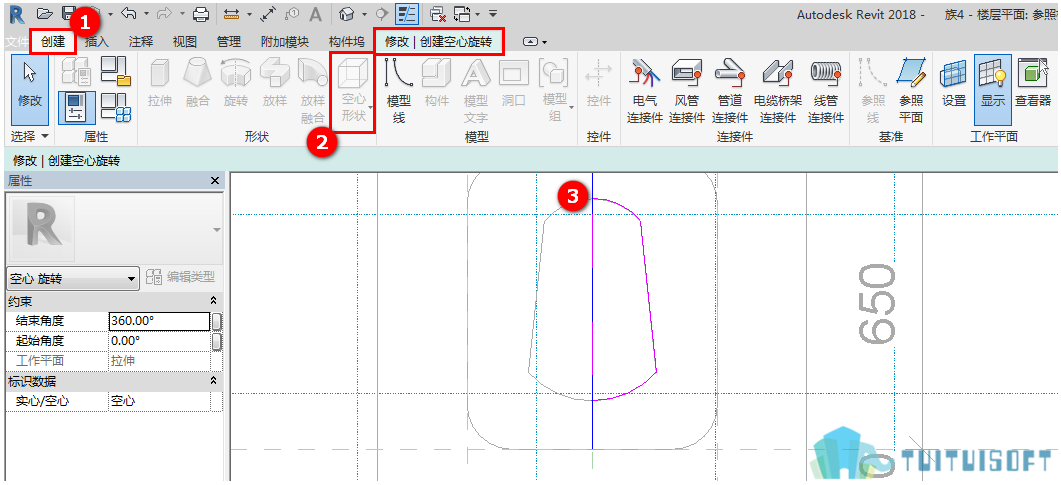Viewport: 1061px width, 485px height.
Task: Select the 拉伸 extrusion tool
Action: 160,83
